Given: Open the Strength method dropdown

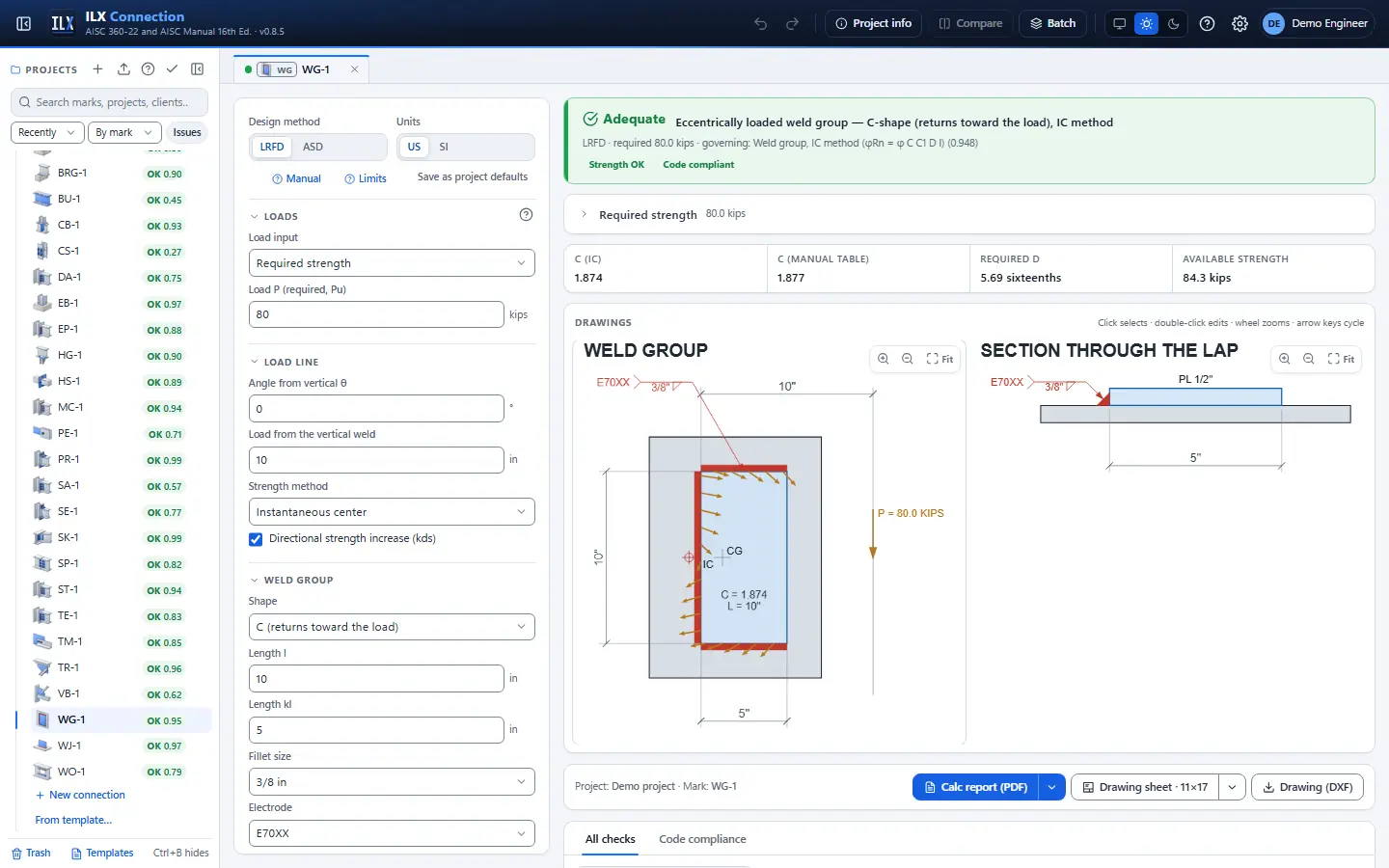Looking at the screenshot, I should pos(392,512).
